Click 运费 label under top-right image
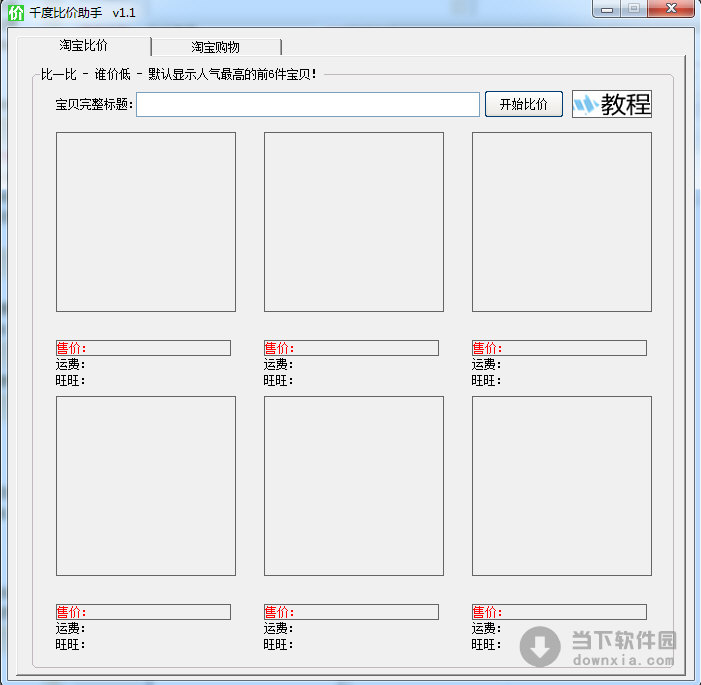 click(x=486, y=364)
